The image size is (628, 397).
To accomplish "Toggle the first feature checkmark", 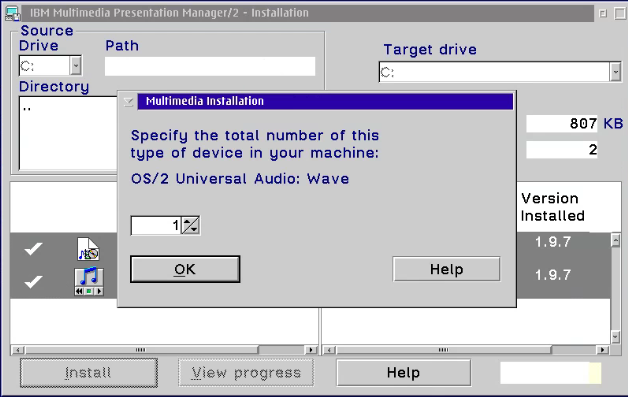I will [33, 248].
